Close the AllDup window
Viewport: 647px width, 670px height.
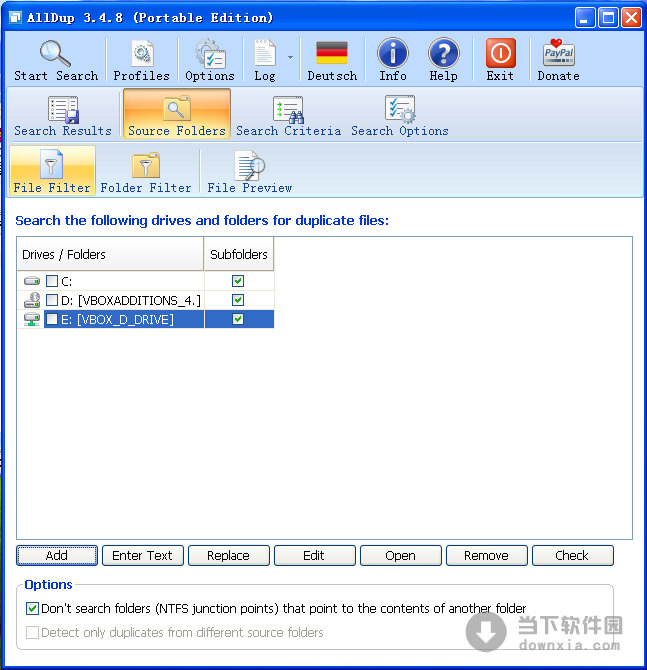631,18
